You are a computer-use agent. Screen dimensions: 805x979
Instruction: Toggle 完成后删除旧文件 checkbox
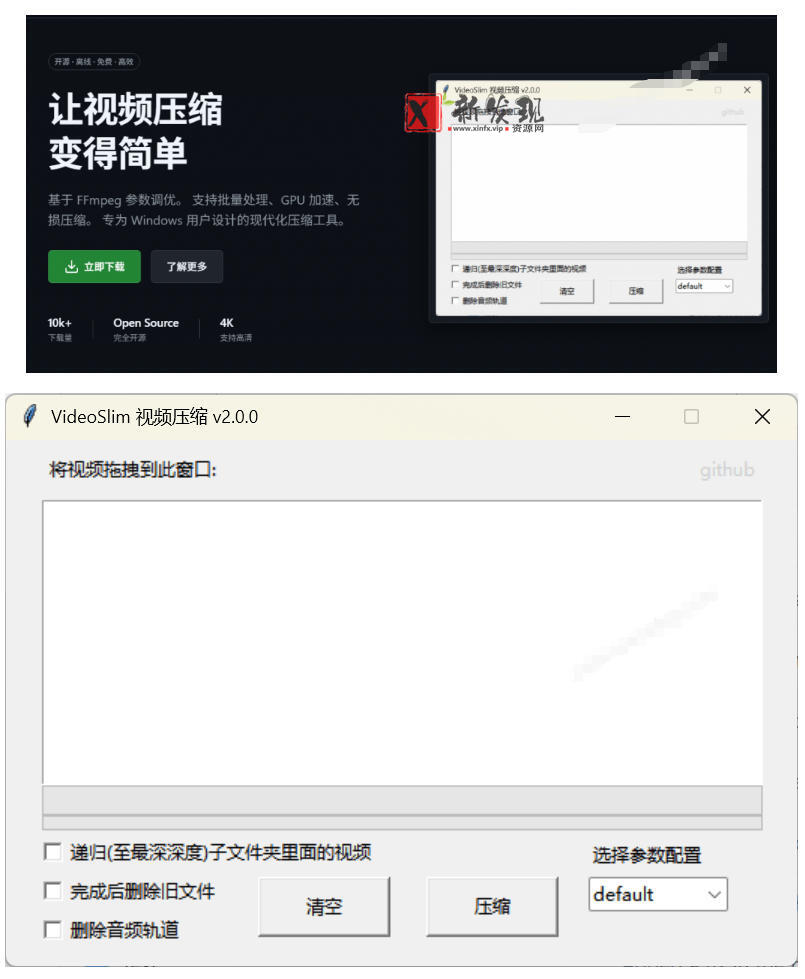pyautogui.click(x=52, y=890)
